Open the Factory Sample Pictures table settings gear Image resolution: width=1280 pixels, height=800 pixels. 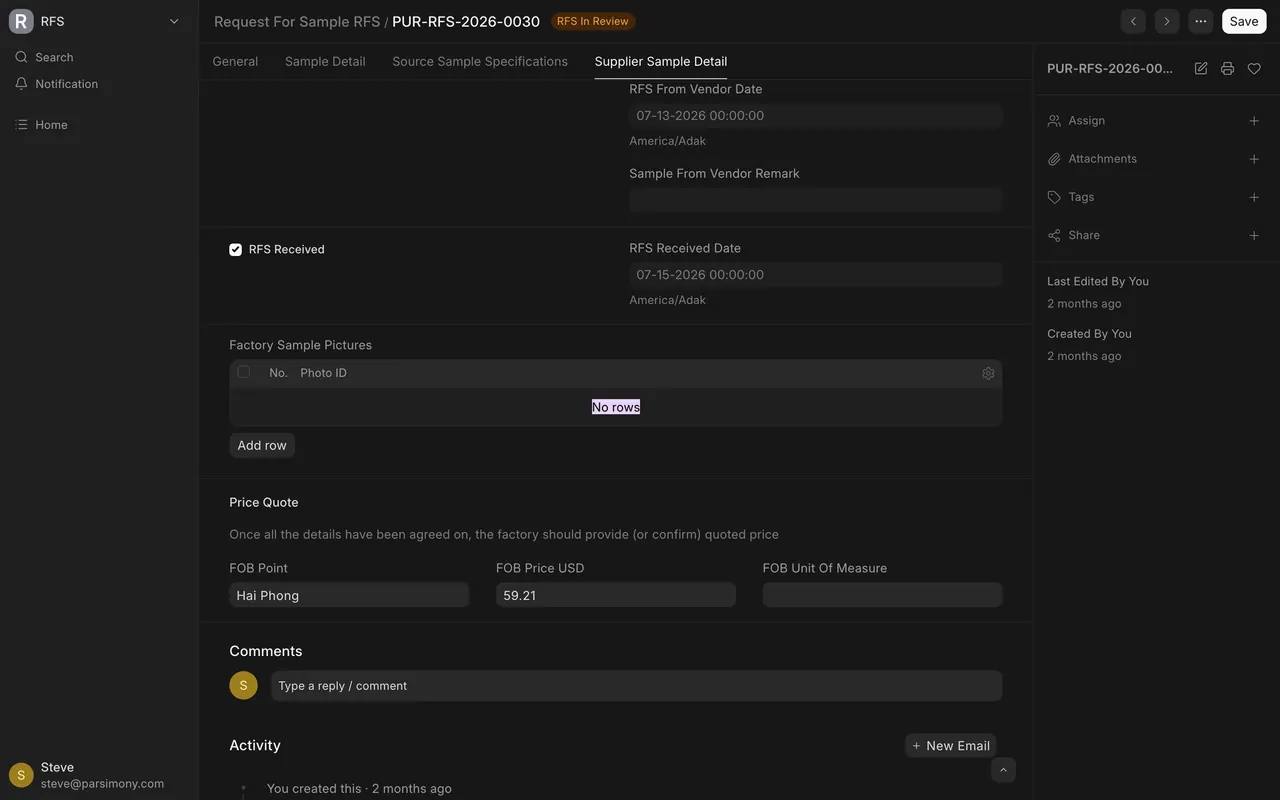[988, 373]
